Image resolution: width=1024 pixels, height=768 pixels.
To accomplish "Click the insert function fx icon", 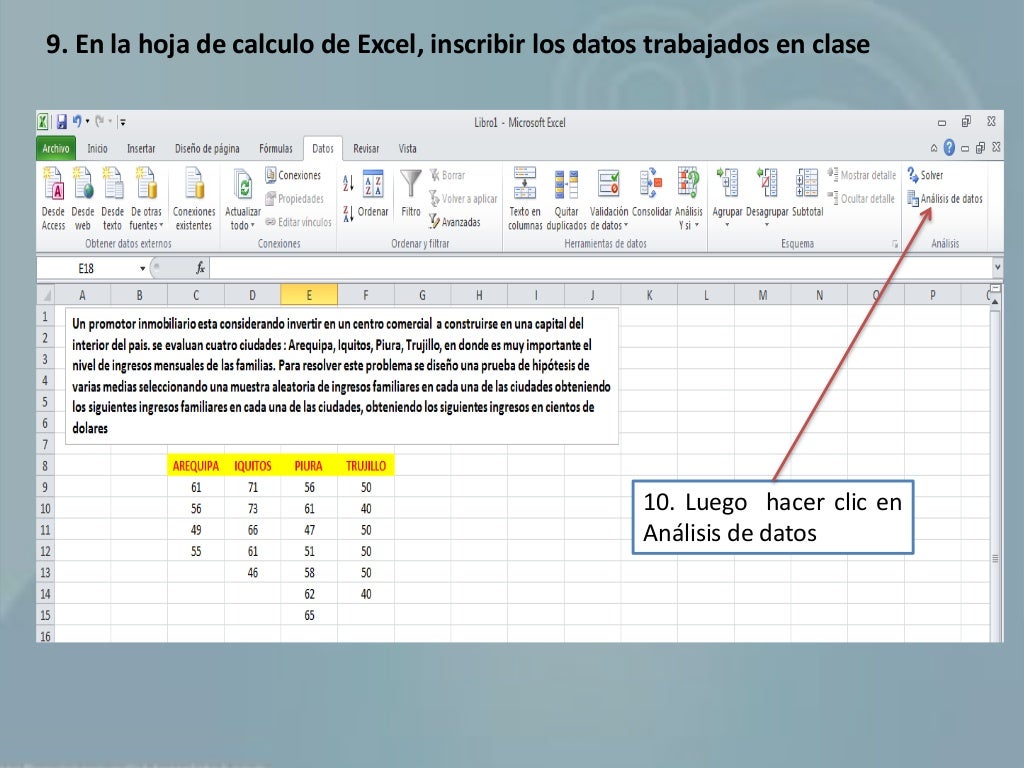I will coord(200,268).
